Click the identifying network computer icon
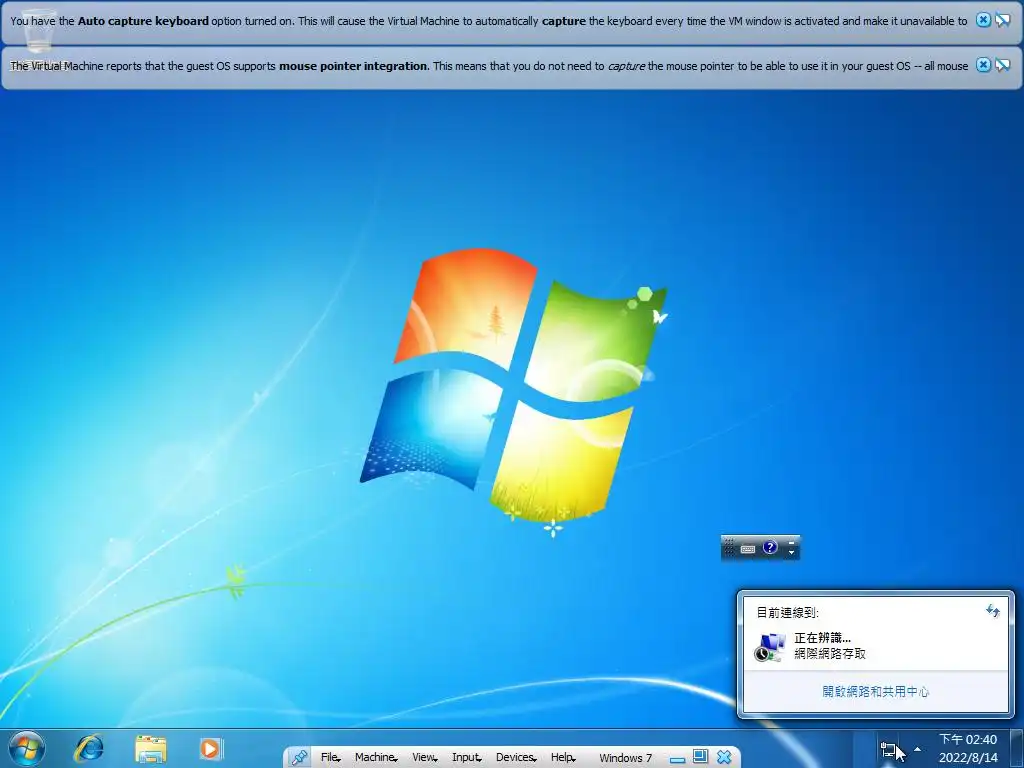 (769, 647)
